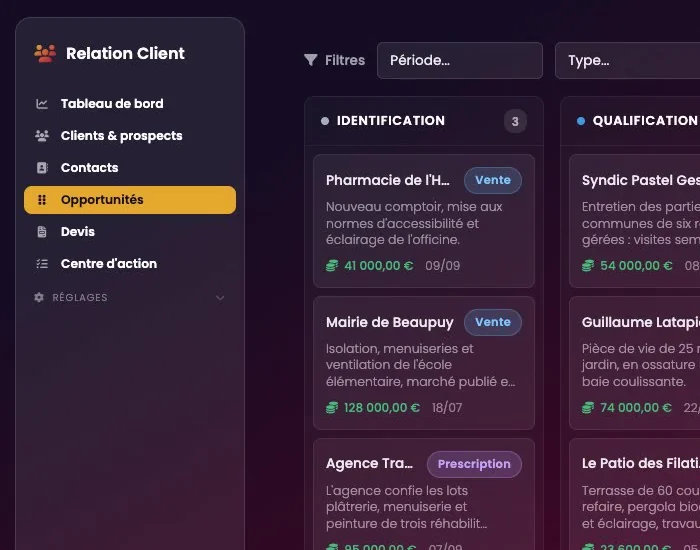Click description "Nouveau comptoir, mise aux normes"
This screenshot has height=550, width=700.
414,223
